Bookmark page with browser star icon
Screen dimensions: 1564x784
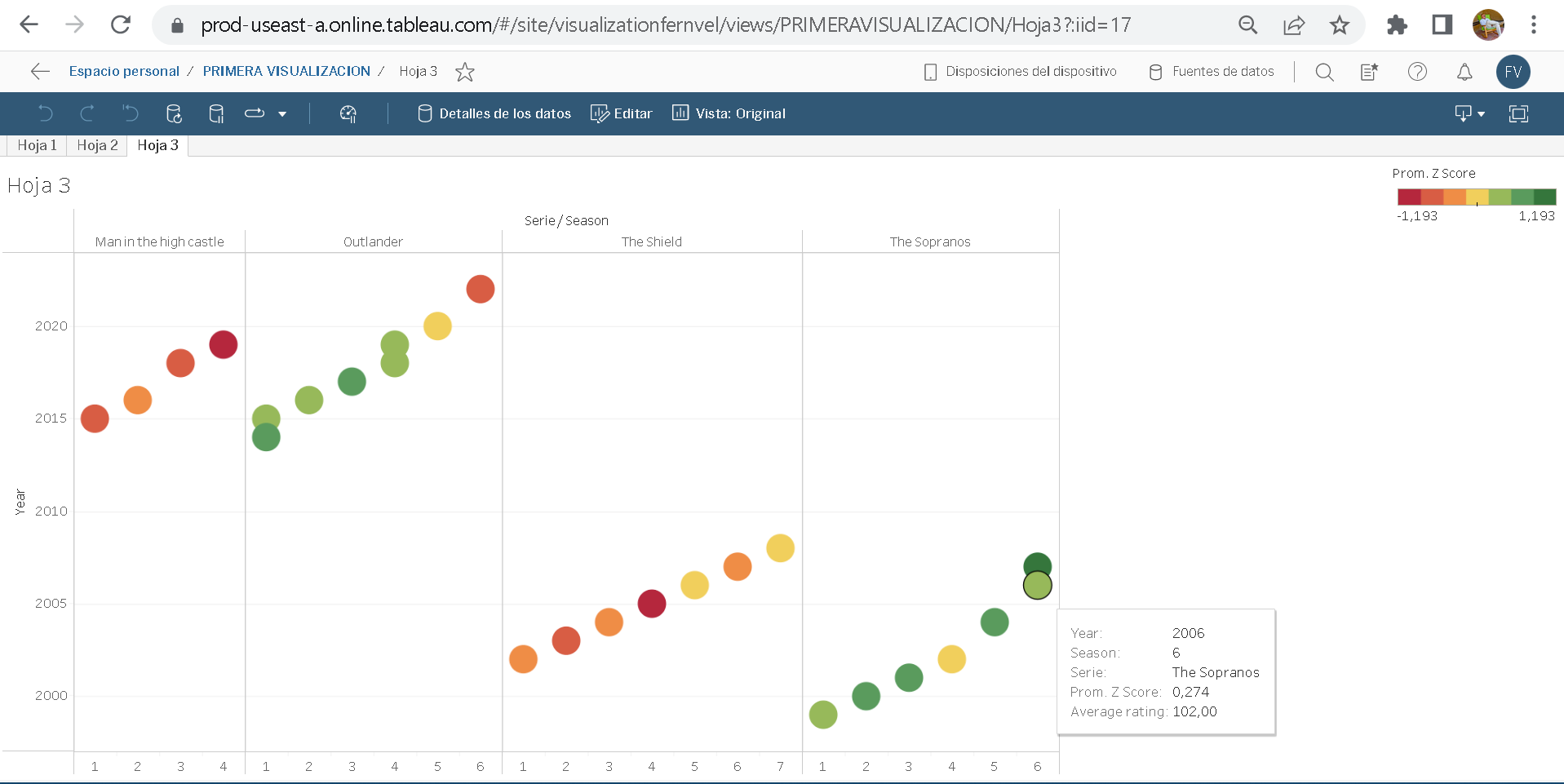pyautogui.click(x=1339, y=25)
